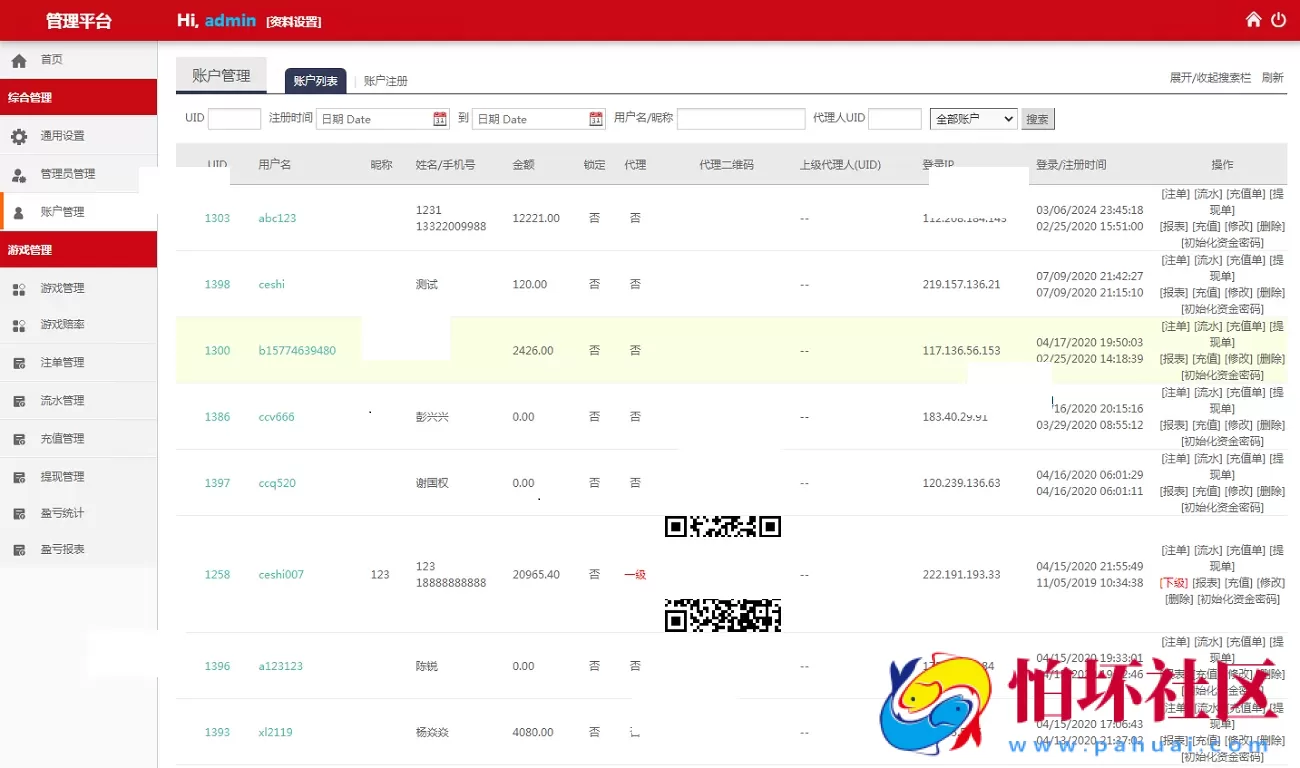Image resolution: width=1300 pixels, height=768 pixels.
Task: Click the 用户名/昵称 input field
Action: pos(744,118)
